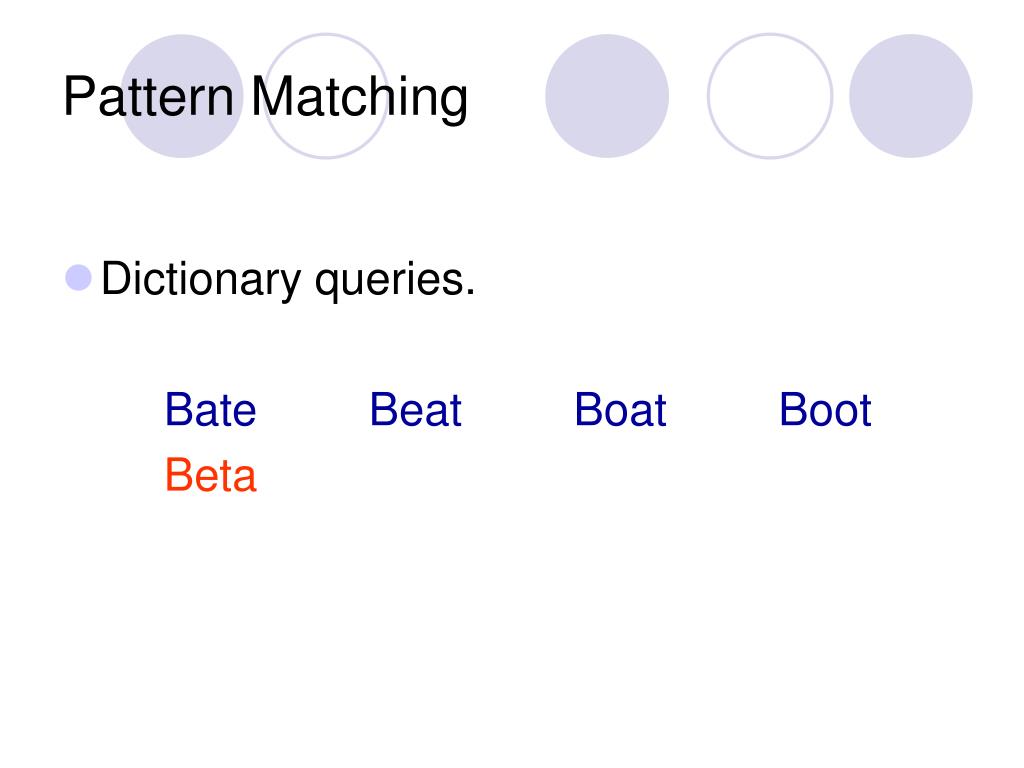1024x768 pixels.
Task: Click the word "Matching" in the title
Action: [359, 98]
